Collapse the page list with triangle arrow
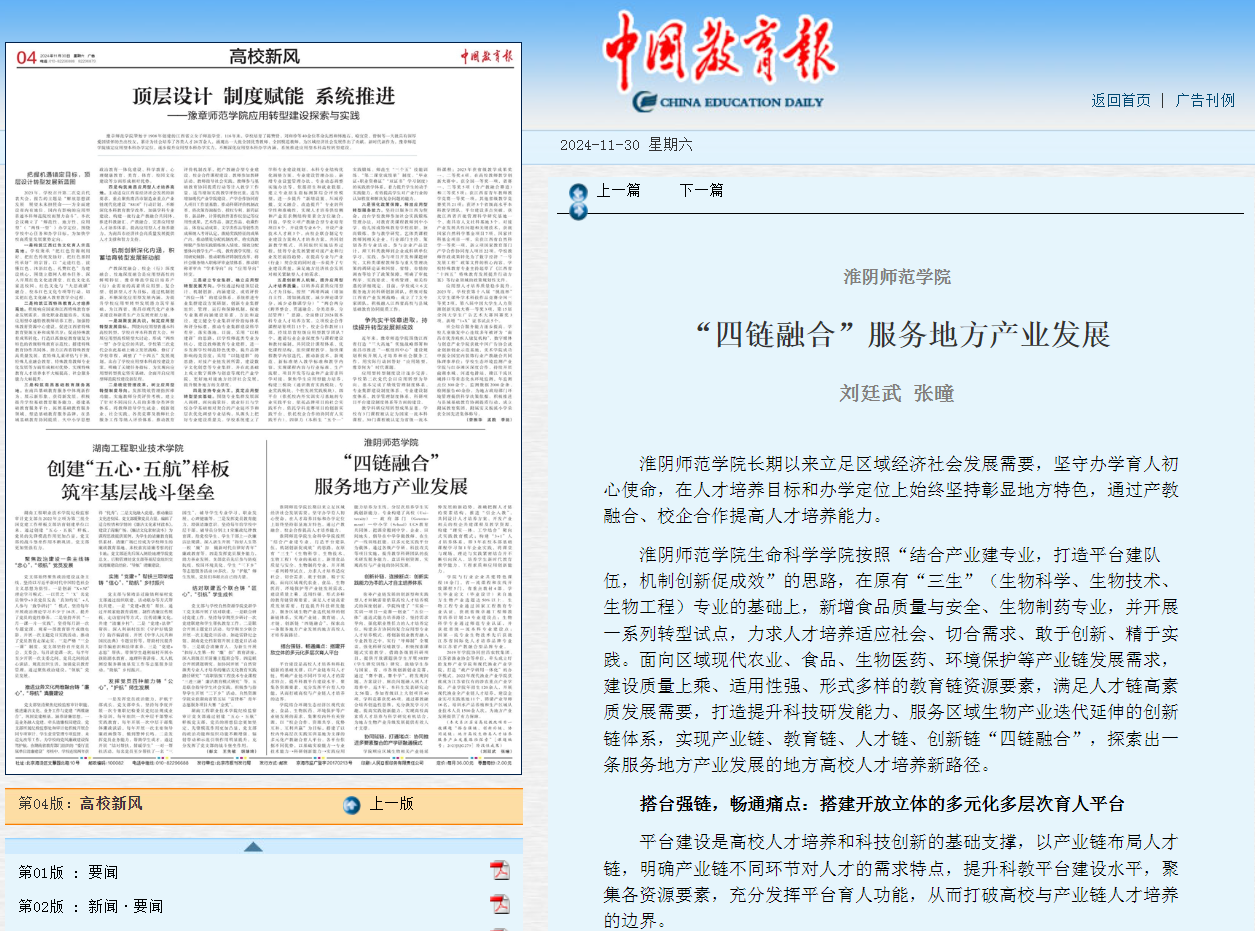Viewport: 1255px width, 931px height. [x=254, y=846]
